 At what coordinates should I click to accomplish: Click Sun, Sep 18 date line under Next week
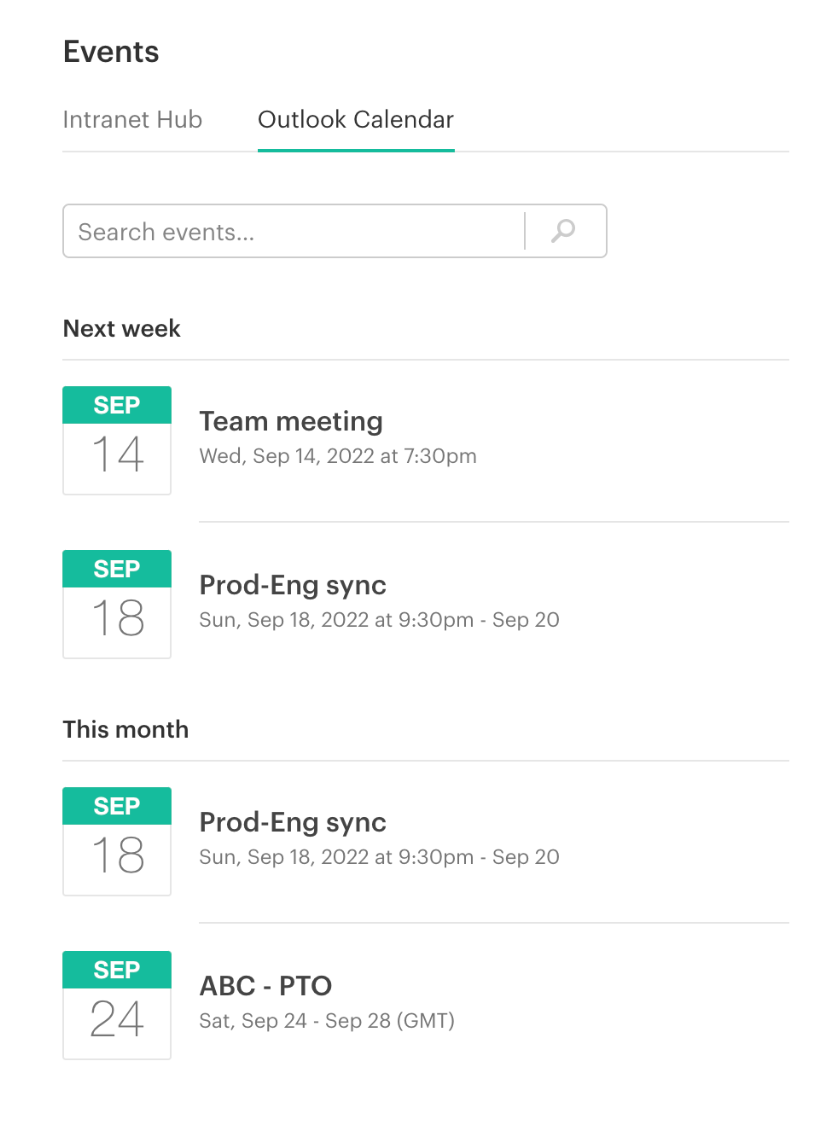379,620
